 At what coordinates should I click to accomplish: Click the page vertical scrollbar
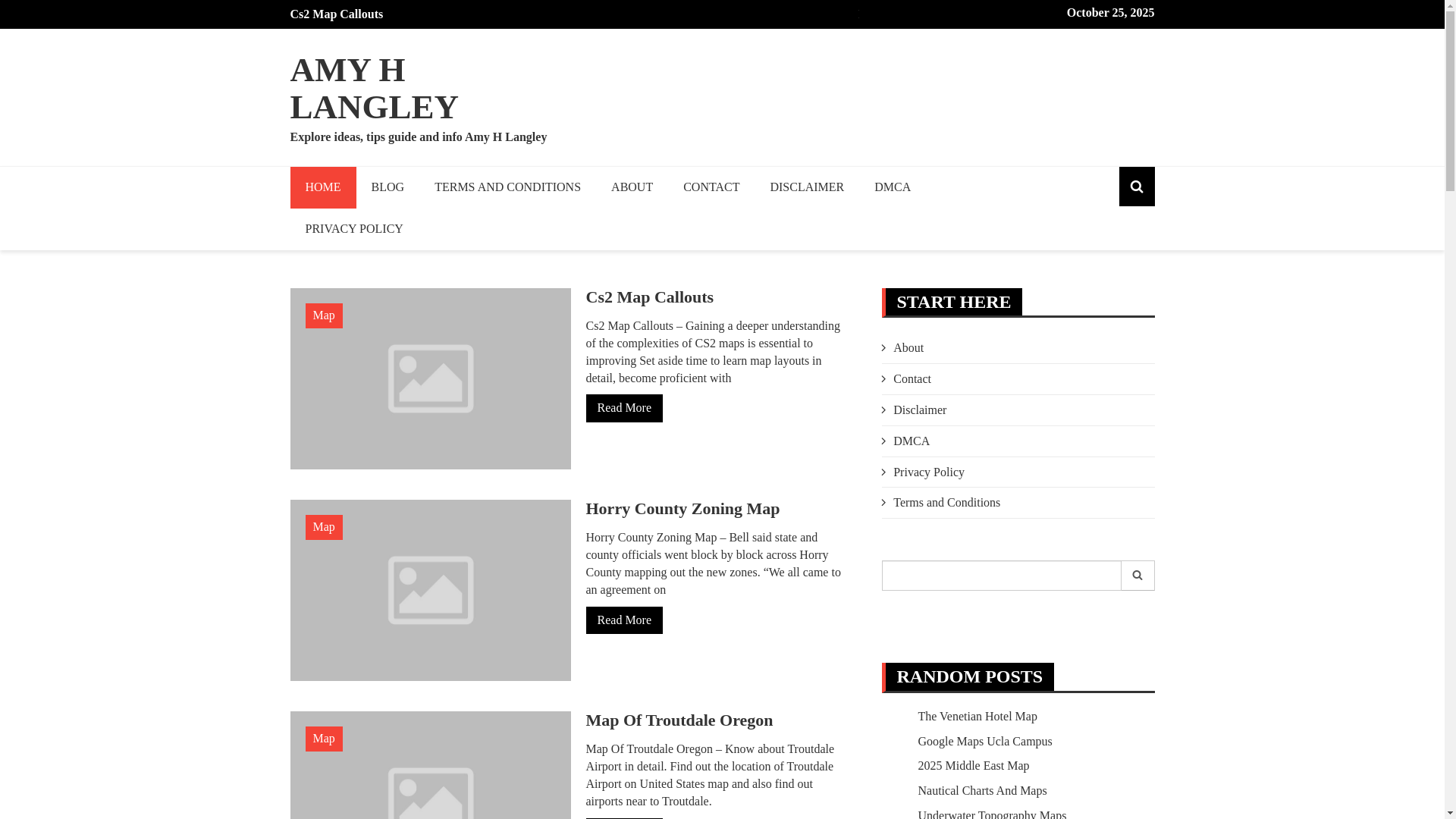[x=1450, y=409]
